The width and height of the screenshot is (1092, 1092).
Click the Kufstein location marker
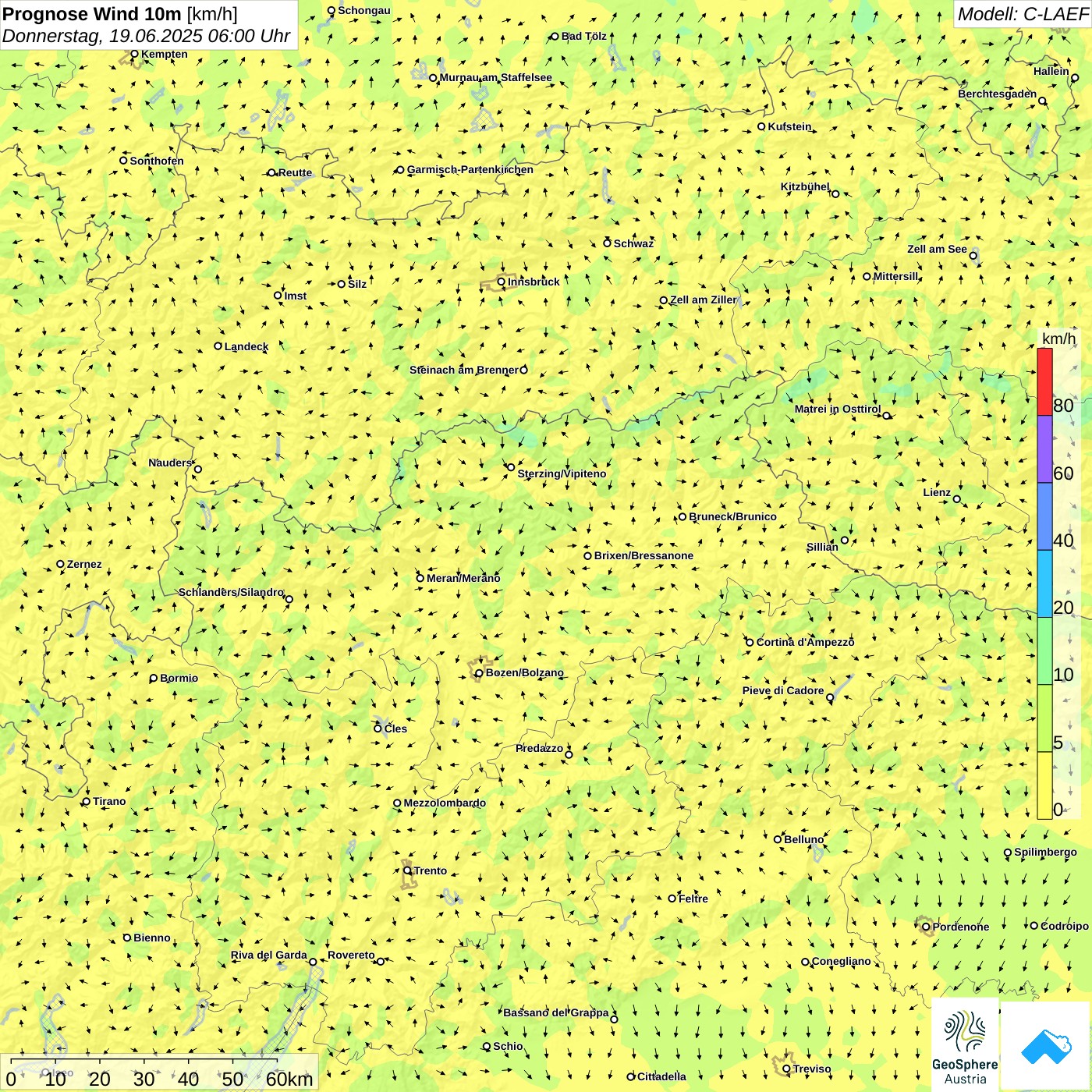point(761,126)
